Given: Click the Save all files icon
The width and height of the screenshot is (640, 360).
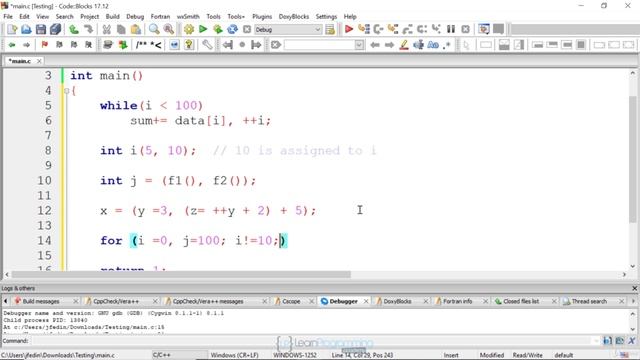Looking at the screenshot, I should (x=56, y=29).
